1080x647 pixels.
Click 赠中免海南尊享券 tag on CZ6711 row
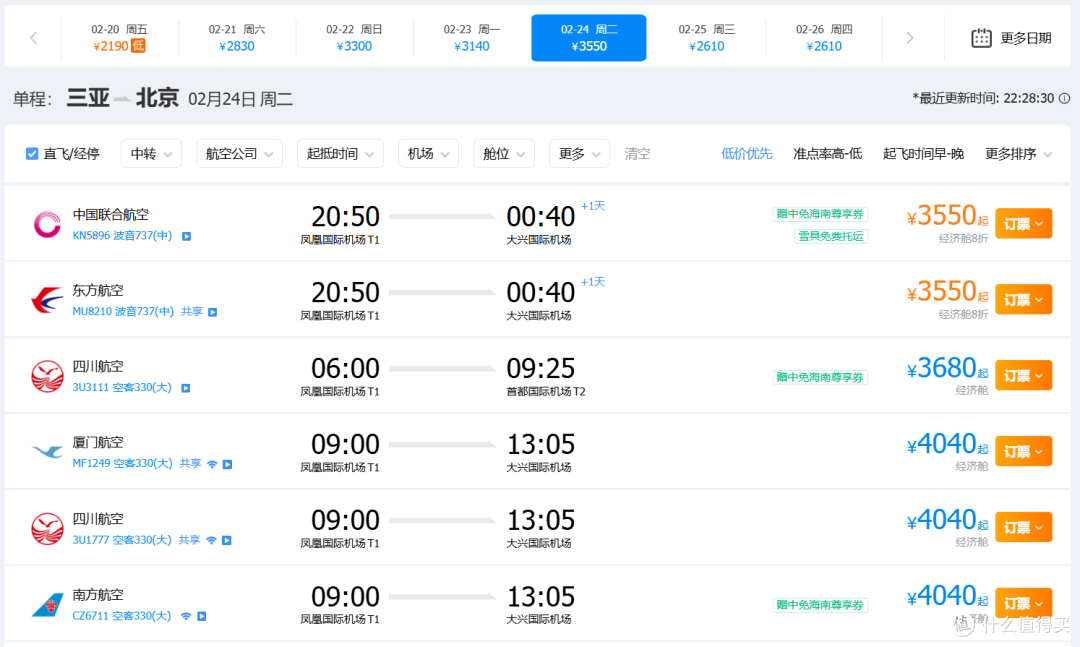tap(820, 605)
